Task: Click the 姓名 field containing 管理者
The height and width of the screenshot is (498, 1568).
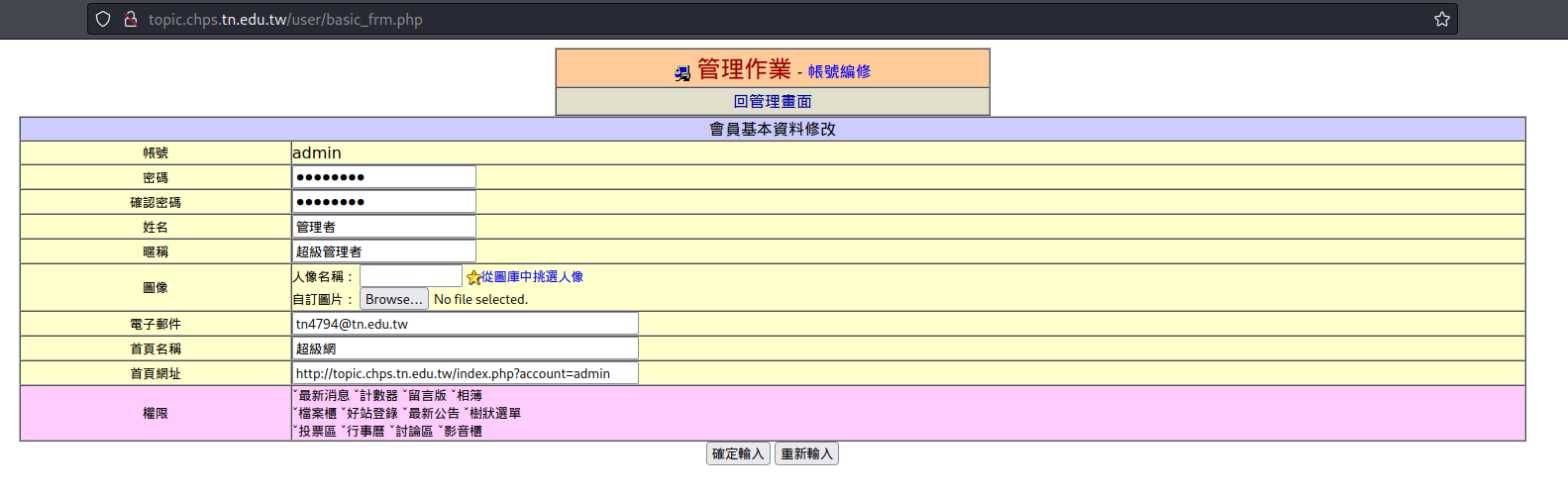Action: pos(384,227)
